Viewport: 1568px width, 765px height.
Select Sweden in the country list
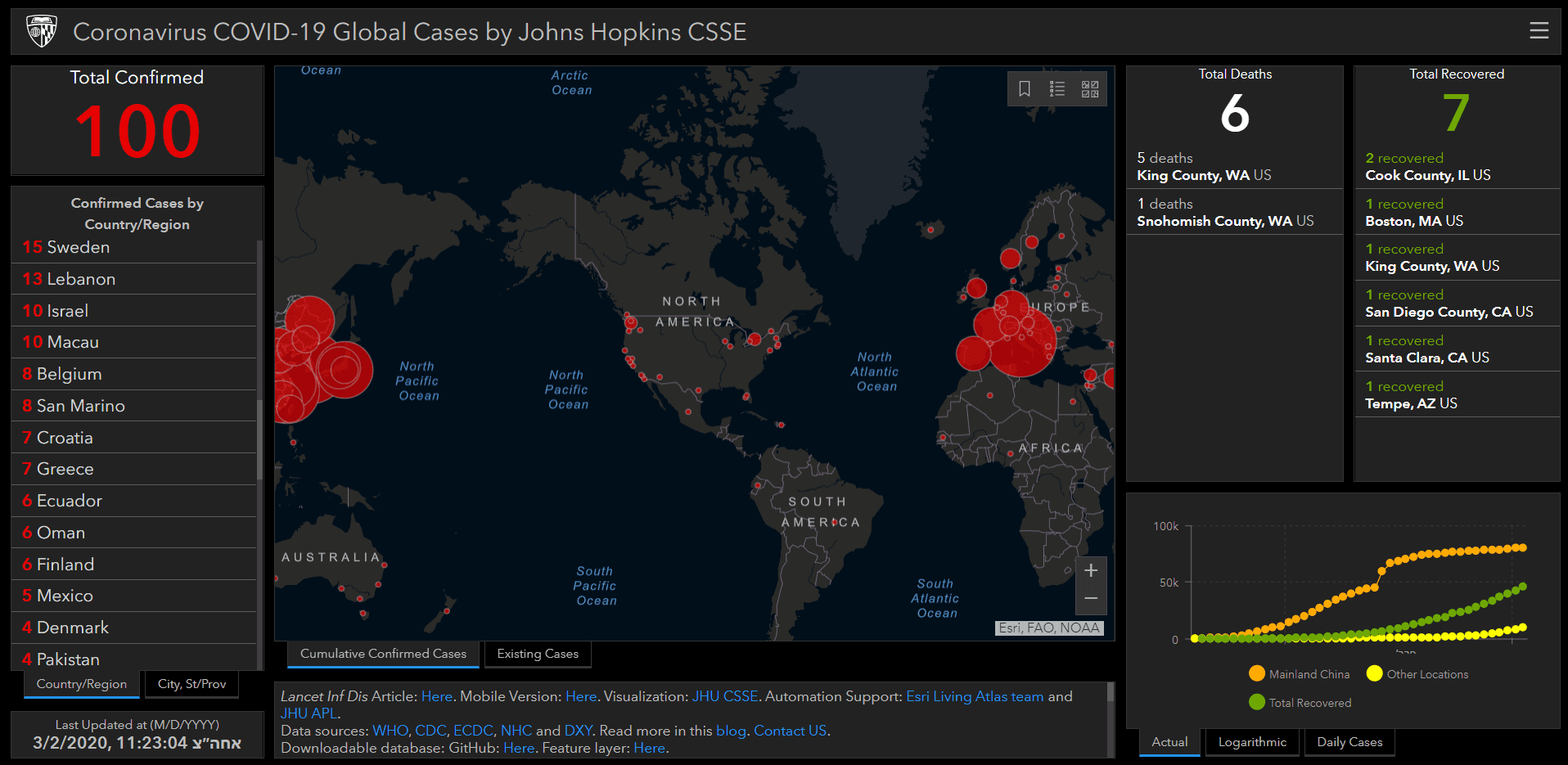(134, 247)
